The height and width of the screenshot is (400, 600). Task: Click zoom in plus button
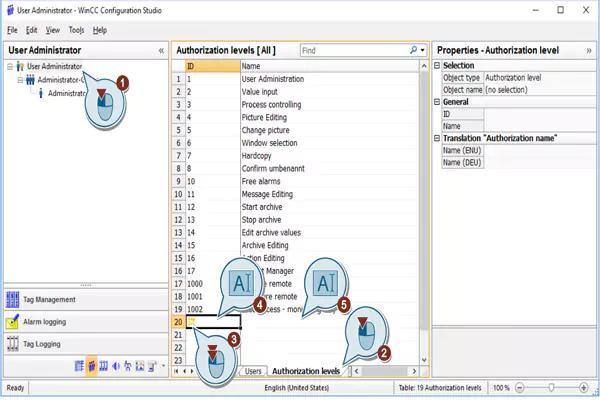coord(584,388)
